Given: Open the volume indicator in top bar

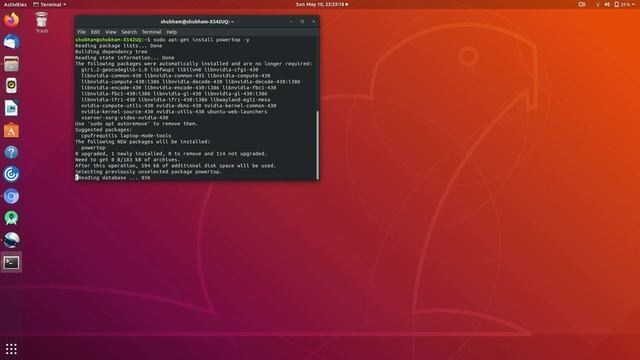Looking at the screenshot, I should (x=607, y=4).
